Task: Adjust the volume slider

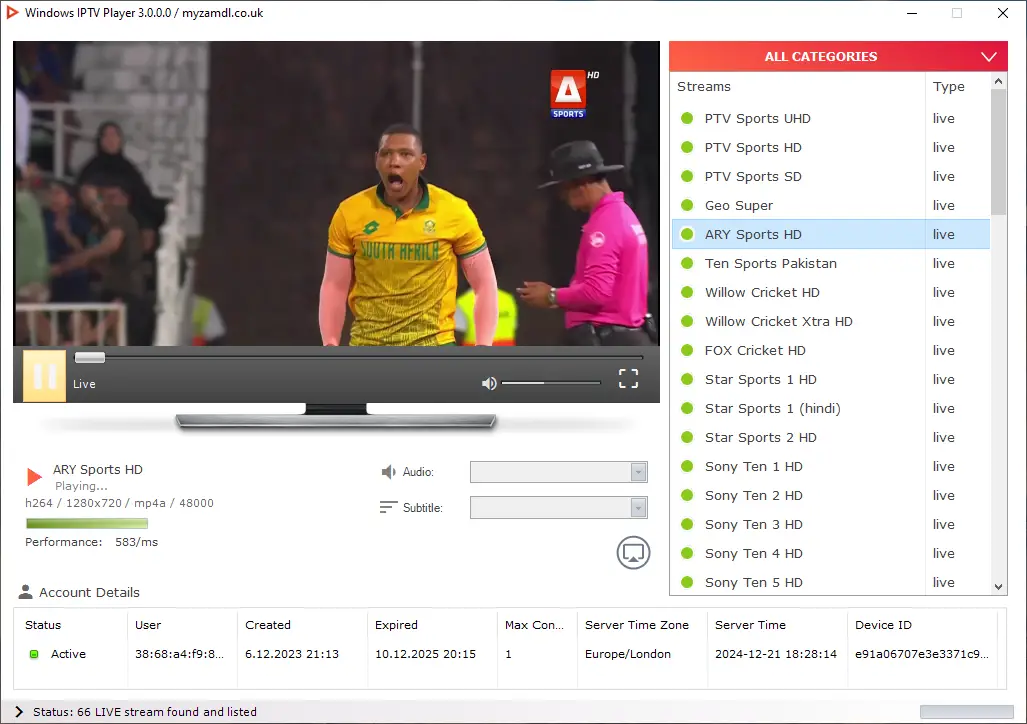Action: click(551, 383)
